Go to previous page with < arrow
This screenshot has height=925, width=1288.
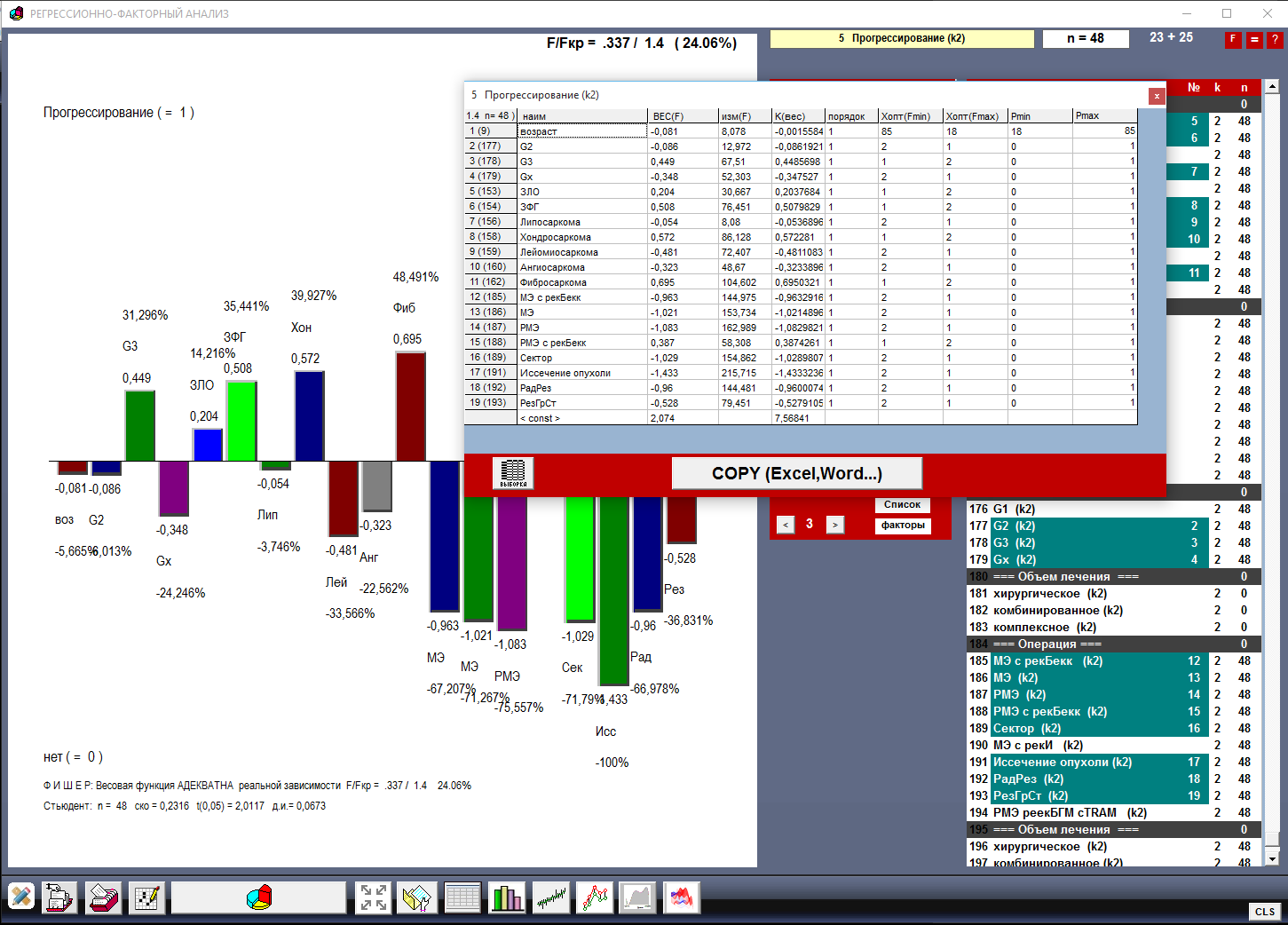click(x=786, y=525)
